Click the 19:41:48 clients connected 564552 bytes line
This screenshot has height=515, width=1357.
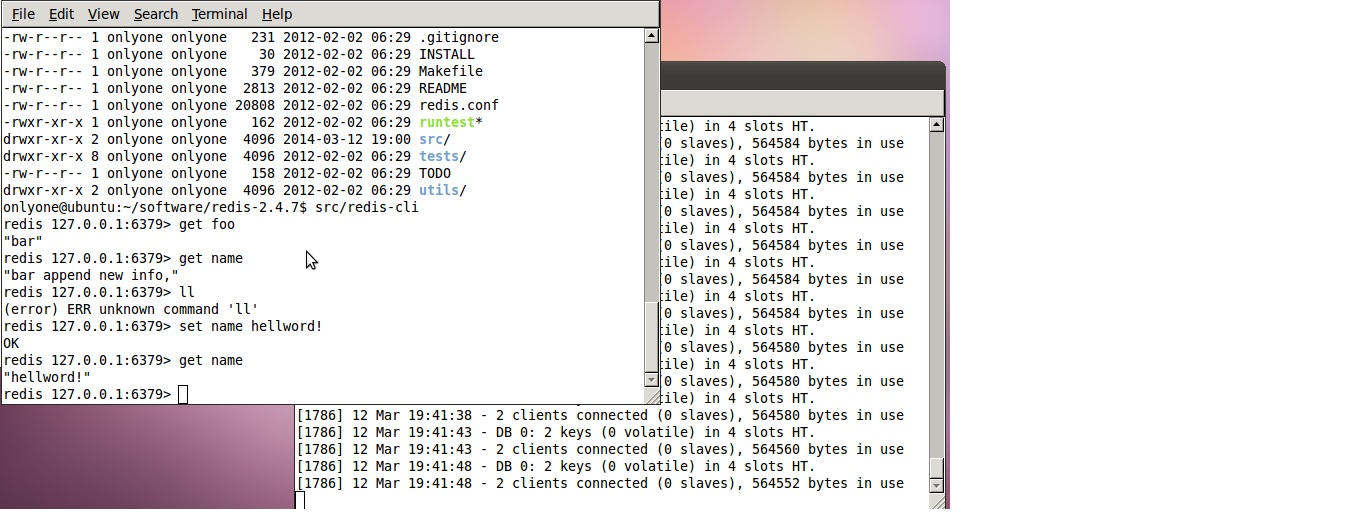600,483
